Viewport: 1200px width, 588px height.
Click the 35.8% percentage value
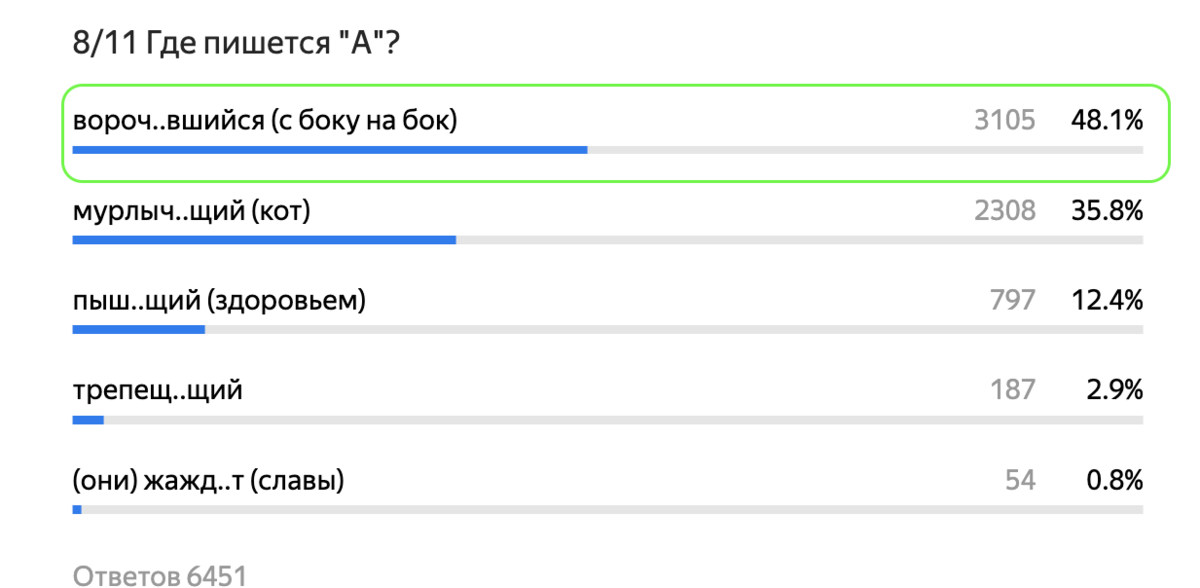point(1106,211)
